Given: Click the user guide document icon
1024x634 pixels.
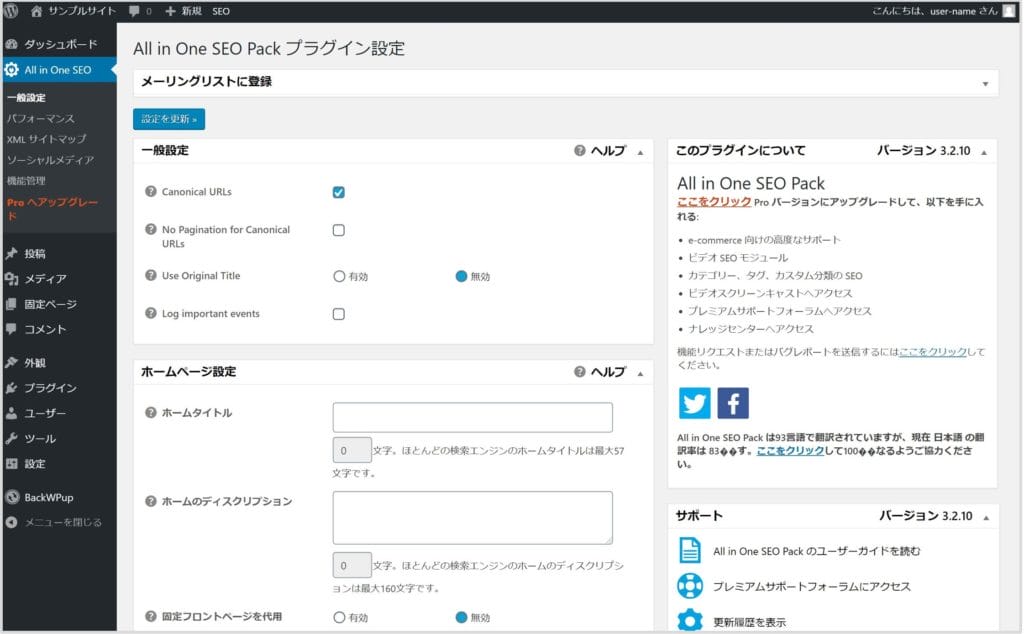Looking at the screenshot, I should tap(690, 550).
